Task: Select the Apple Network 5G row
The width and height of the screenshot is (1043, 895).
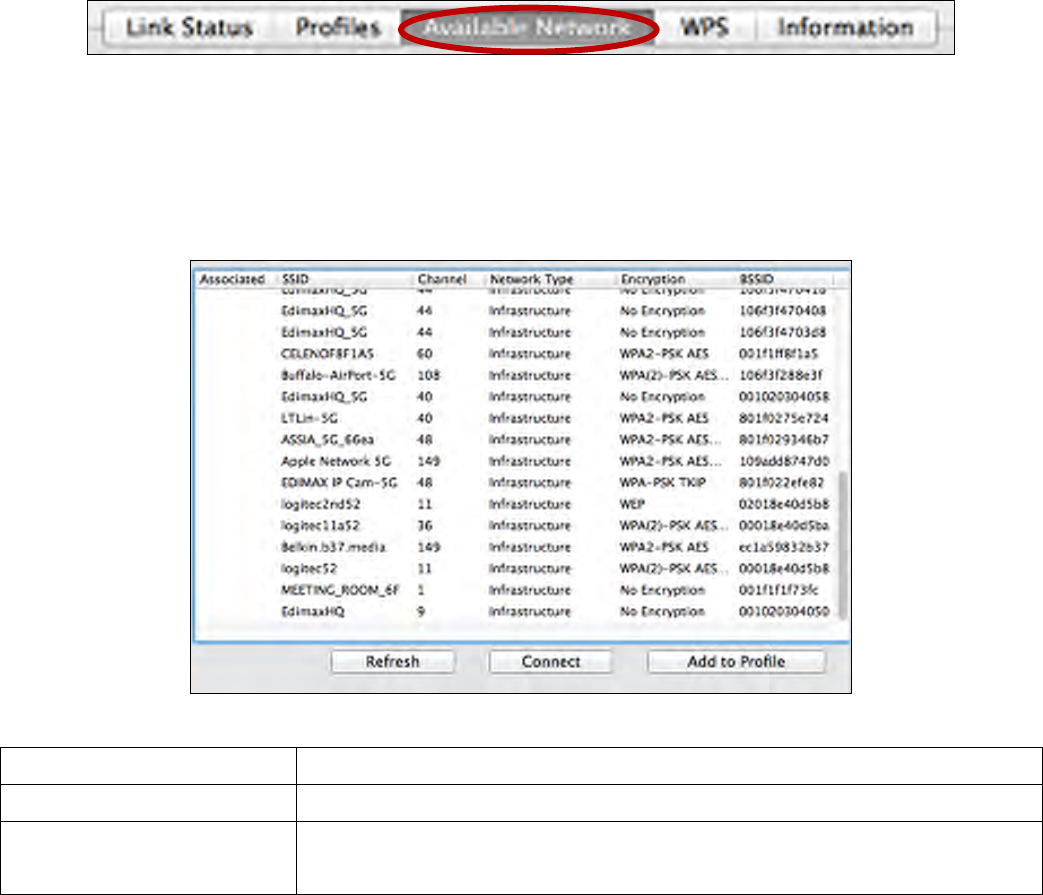Action: click(516, 461)
